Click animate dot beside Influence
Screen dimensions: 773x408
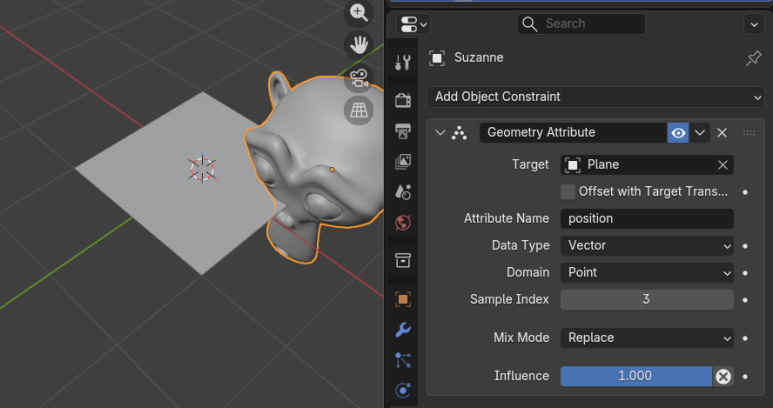[x=745, y=376]
